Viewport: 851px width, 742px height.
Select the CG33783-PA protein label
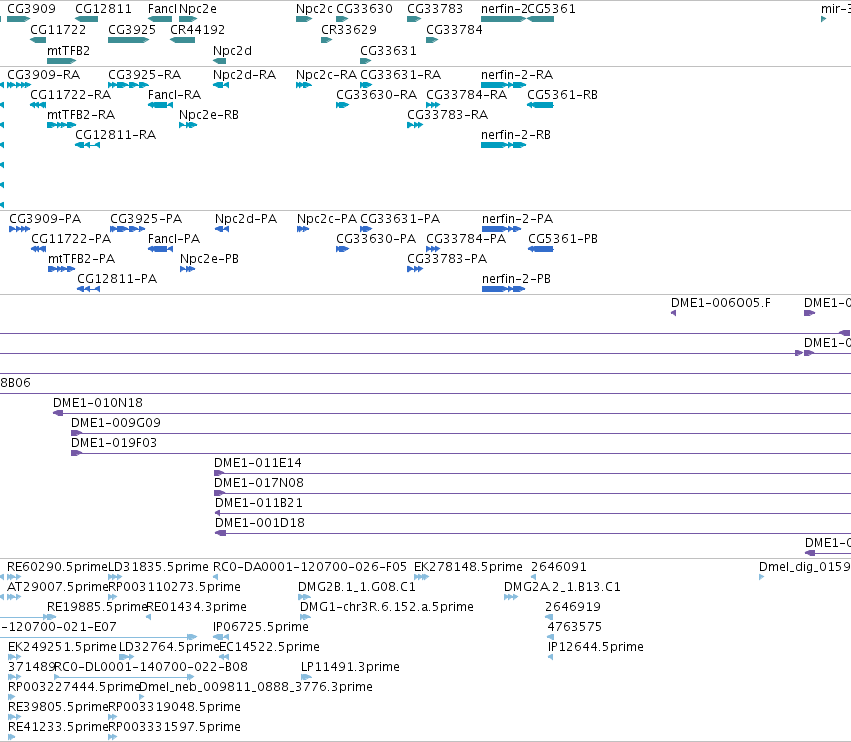[447, 259]
